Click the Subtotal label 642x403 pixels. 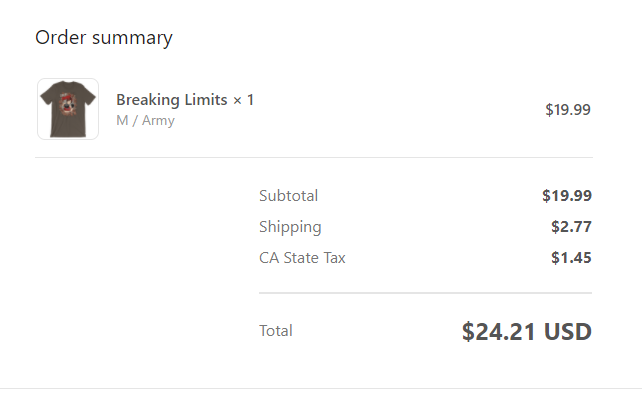(288, 196)
